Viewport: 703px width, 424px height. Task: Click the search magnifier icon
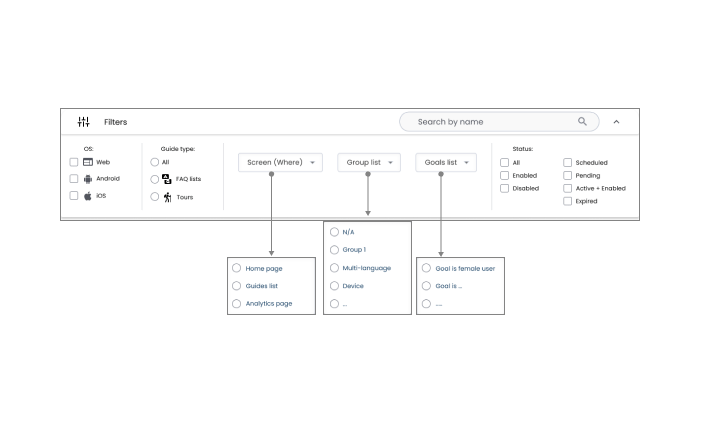click(583, 122)
